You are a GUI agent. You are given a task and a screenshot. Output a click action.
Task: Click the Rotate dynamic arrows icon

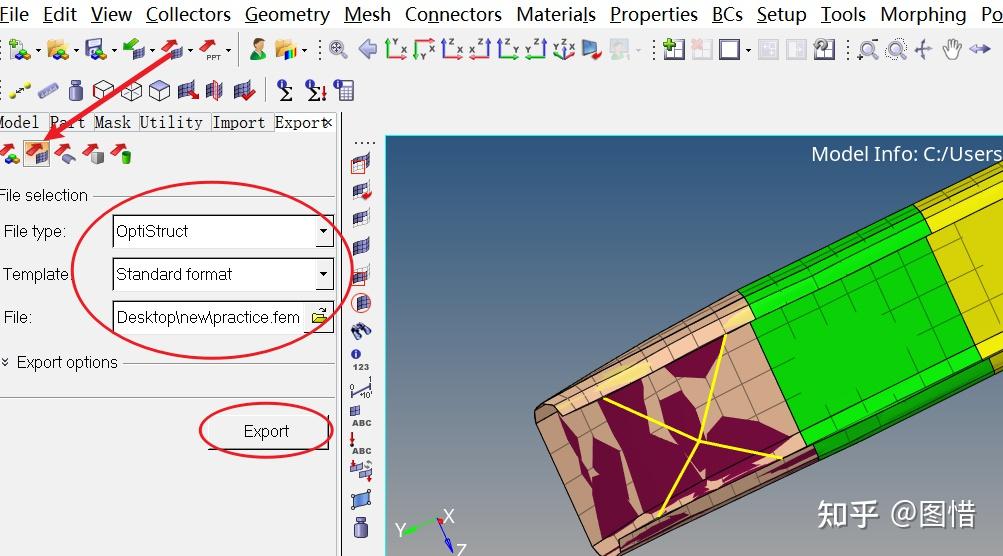pos(924,49)
